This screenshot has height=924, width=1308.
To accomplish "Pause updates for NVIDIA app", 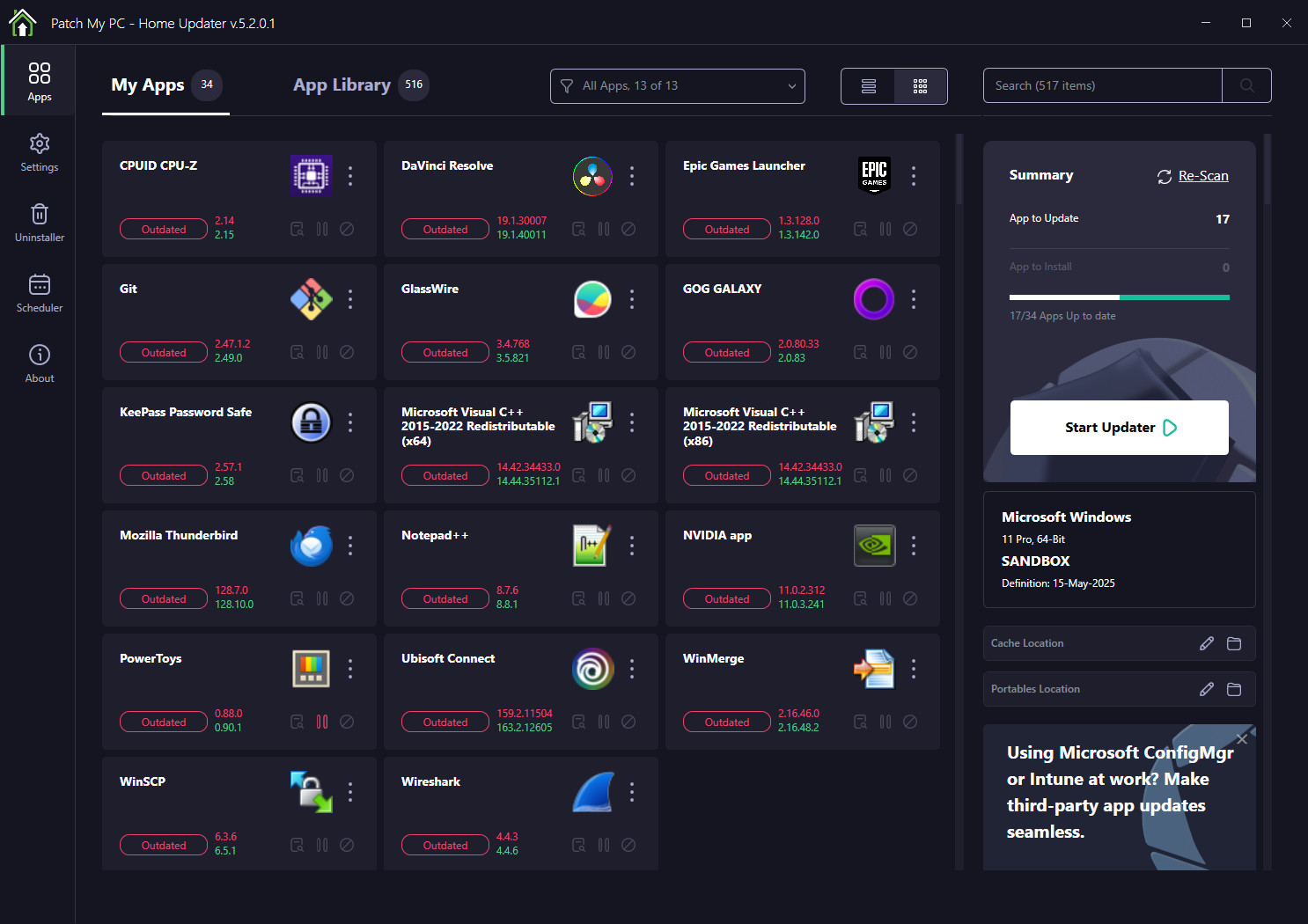I will point(885,598).
